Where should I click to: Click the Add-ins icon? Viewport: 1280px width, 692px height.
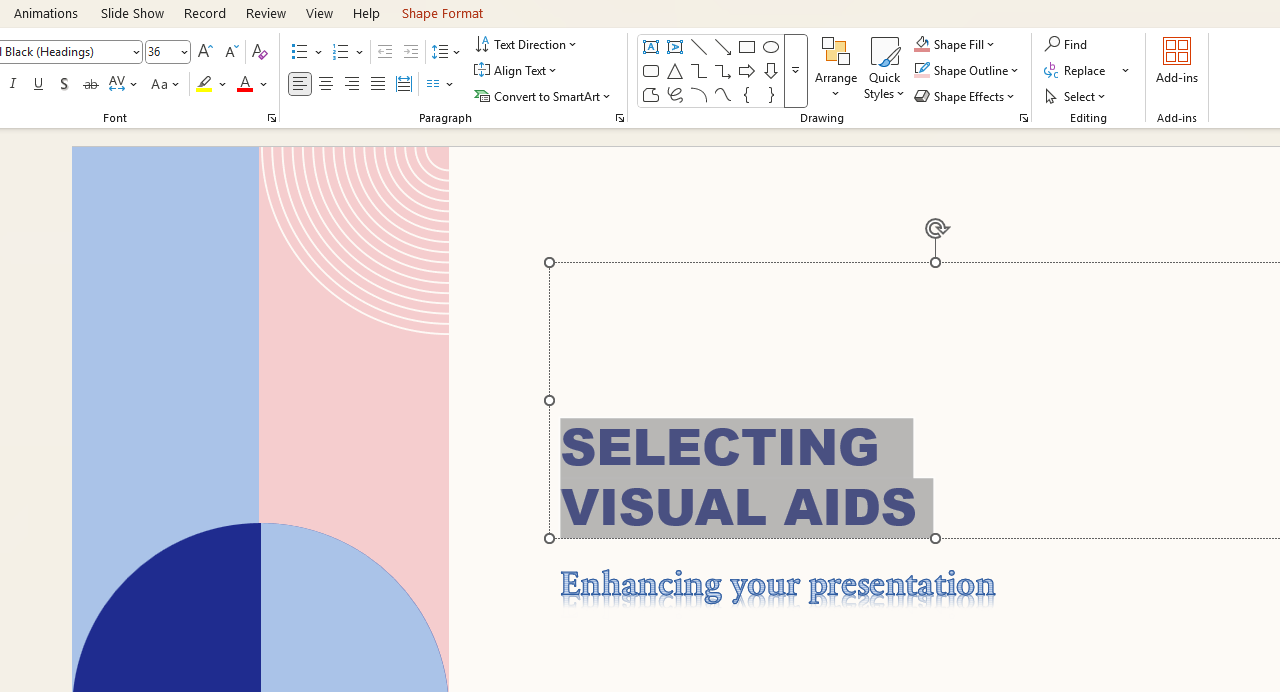pyautogui.click(x=1176, y=62)
